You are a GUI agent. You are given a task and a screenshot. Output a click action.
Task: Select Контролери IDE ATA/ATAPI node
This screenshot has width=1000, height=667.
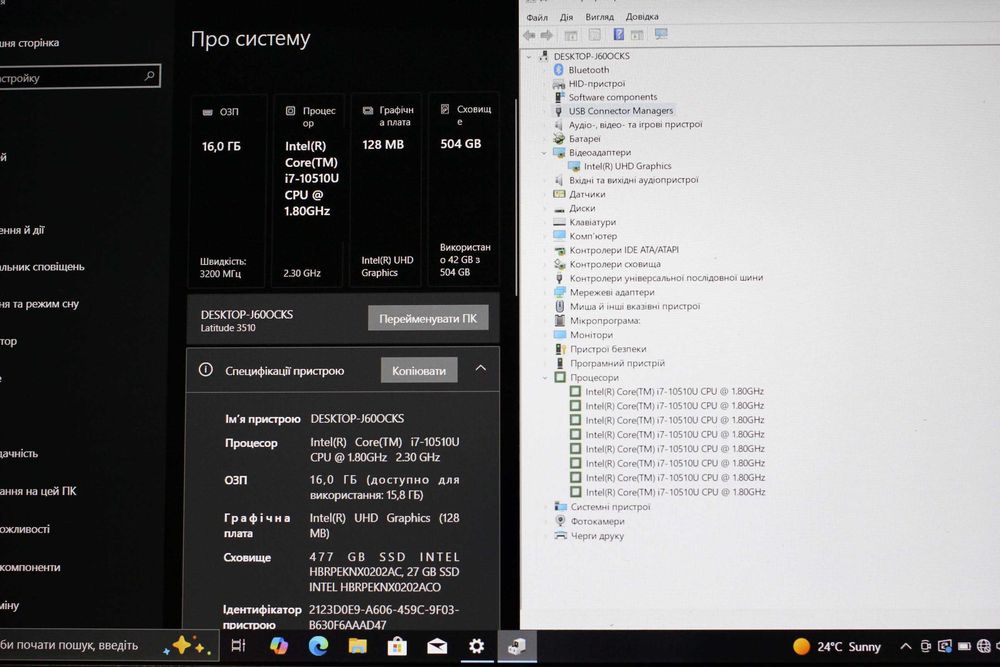(x=624, y=250)
